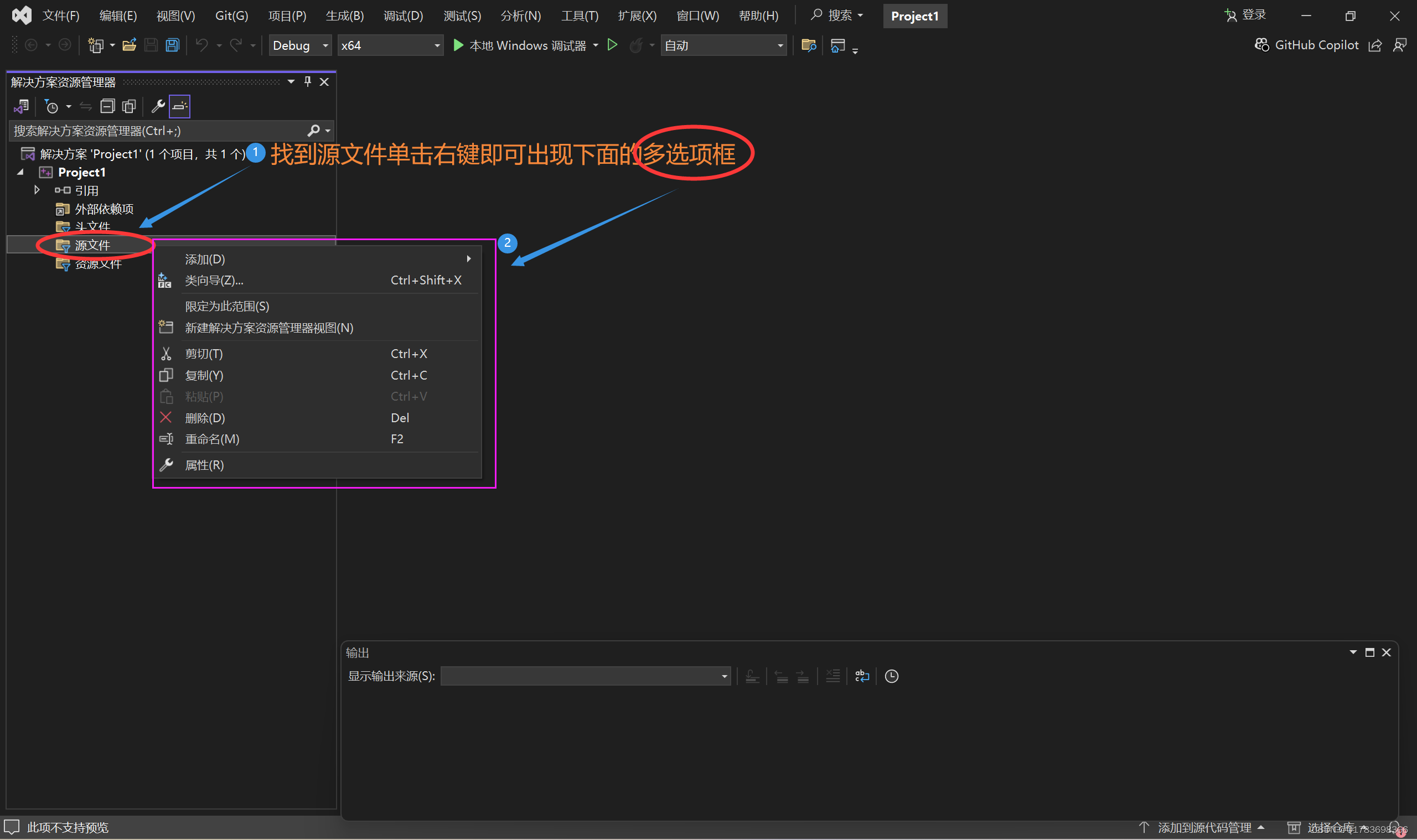The image size is (1417, 840).
Task: Click the Visual Studio logo icon
Action: pos(22,15)
